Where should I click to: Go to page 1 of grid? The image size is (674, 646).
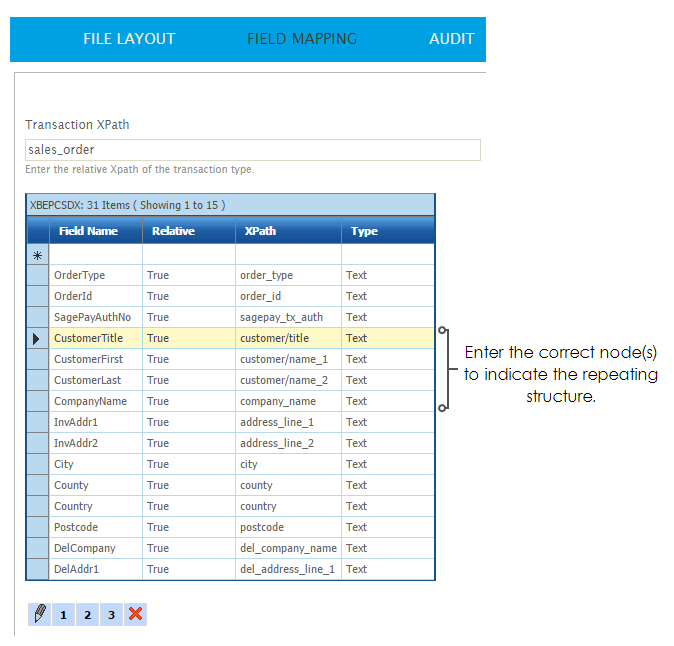[x=63, y=614]
